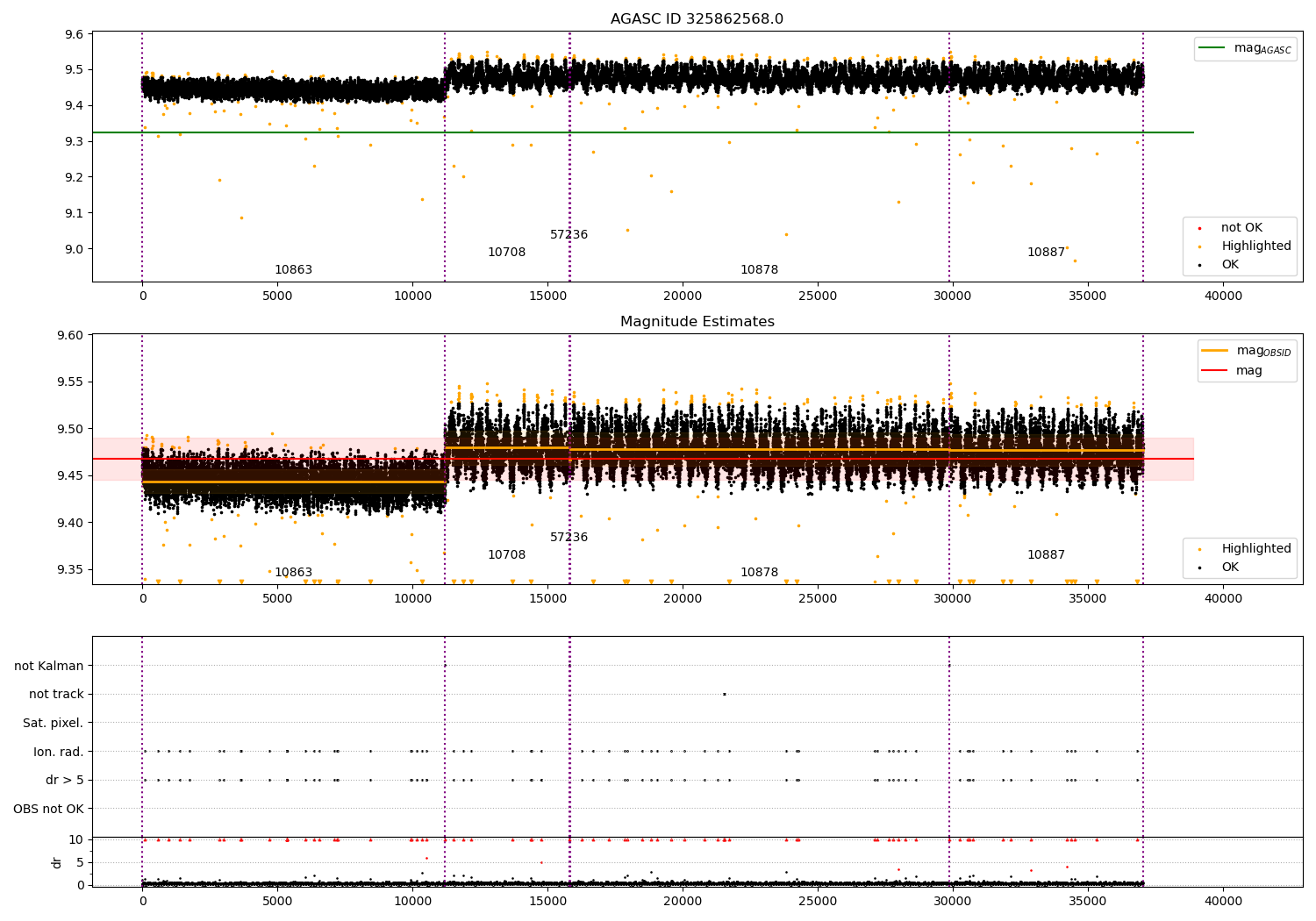Click the 'Ion. rad.' axis label

pos(59,752)
